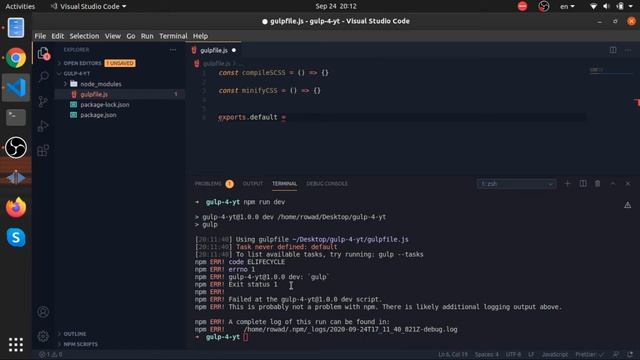Switch to OBS Studio in dock
640x360 pixels.
coord(16,147)
